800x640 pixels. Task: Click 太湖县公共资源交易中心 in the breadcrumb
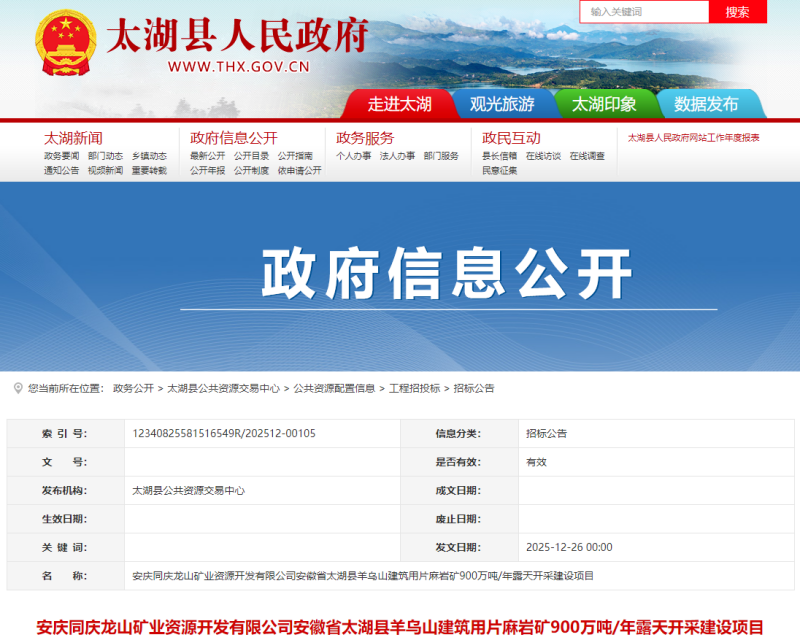pos(223,388)
